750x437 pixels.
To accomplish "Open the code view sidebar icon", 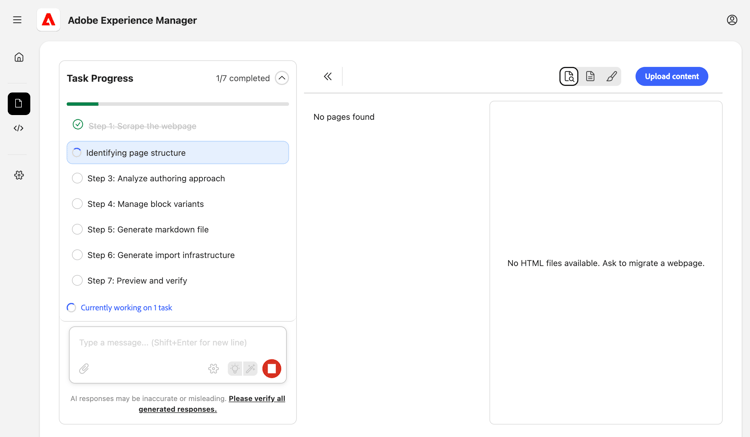I will (19, 128).
